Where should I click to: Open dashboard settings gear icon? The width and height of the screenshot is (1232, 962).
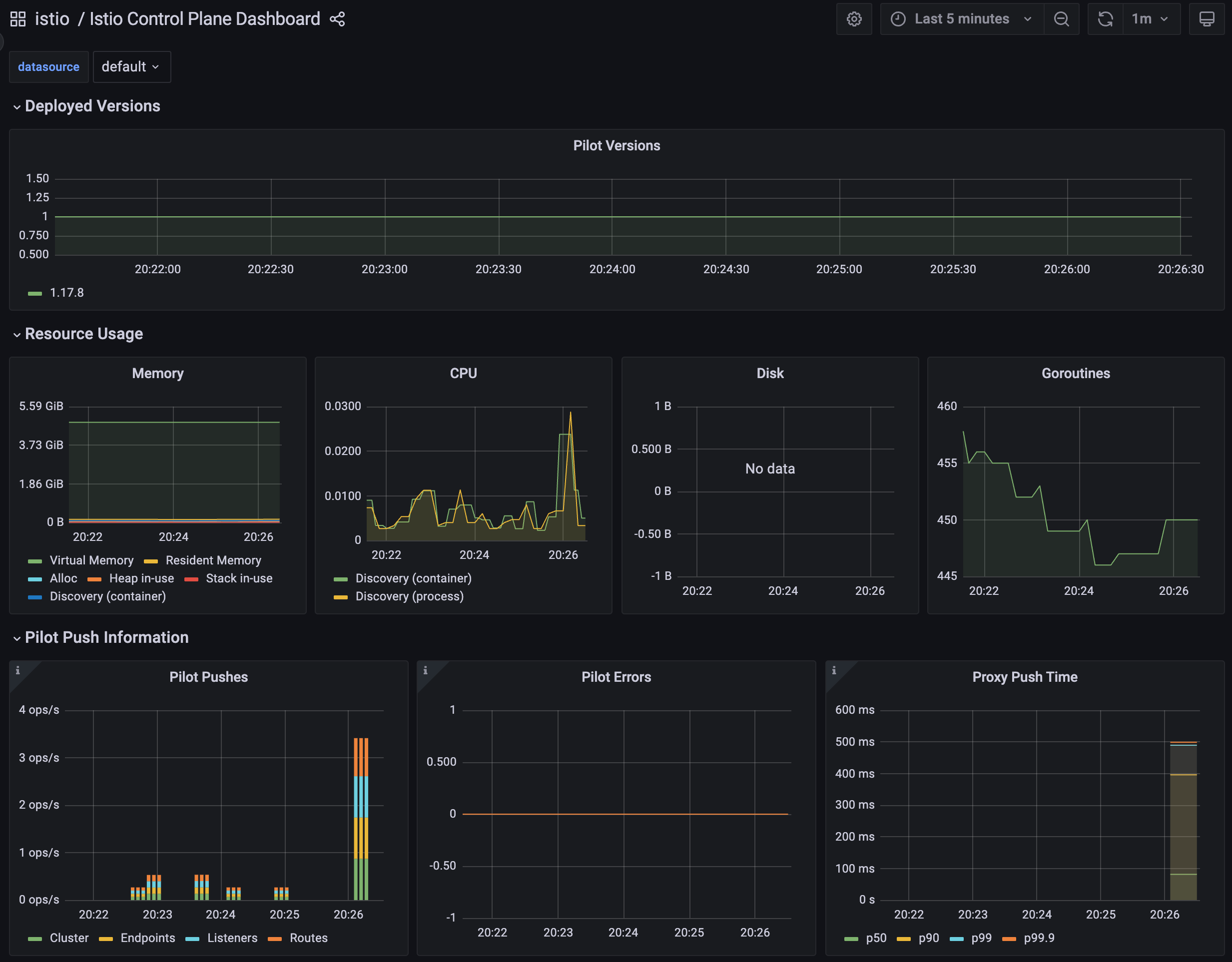(x=854, y=19)
